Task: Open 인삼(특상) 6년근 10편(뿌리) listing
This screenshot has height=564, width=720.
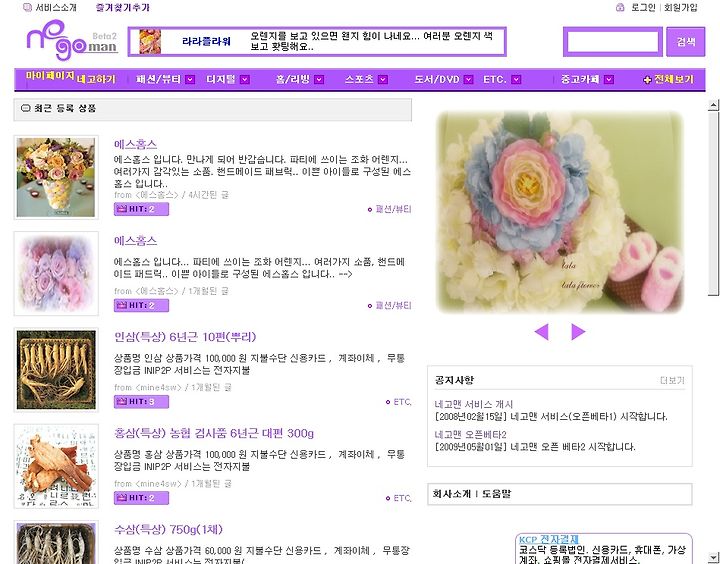Action: point(185,337)
